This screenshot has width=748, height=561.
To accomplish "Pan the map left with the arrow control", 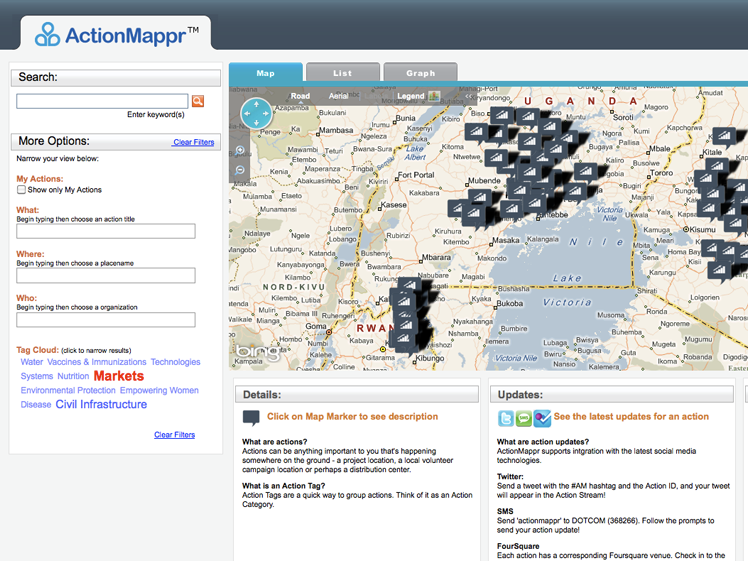I will pyautogui.click(x=247, y=114).
